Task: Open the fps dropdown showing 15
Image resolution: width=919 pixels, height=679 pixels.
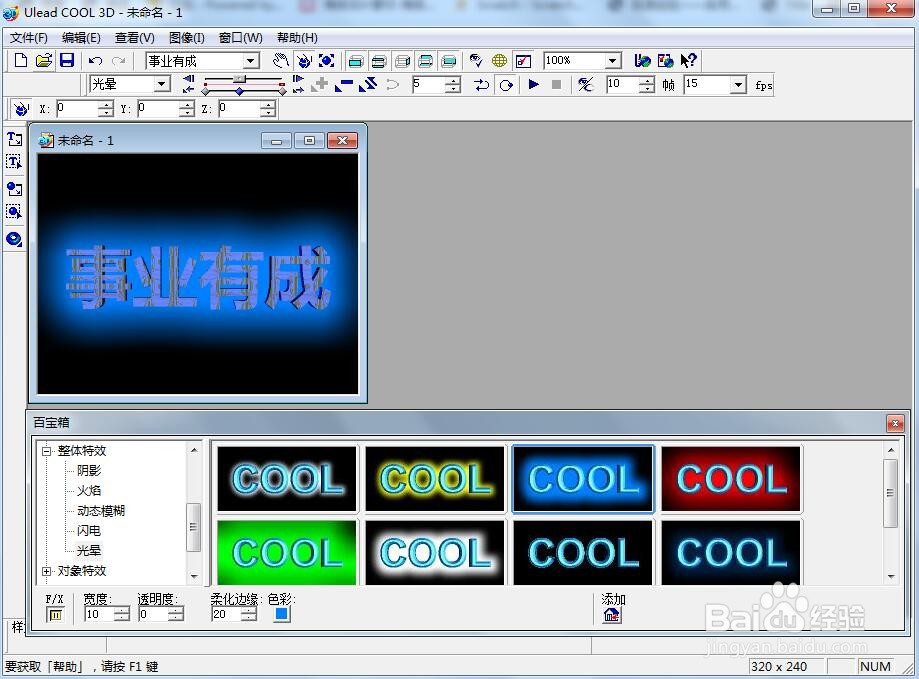Action: (x=738, y=85)
